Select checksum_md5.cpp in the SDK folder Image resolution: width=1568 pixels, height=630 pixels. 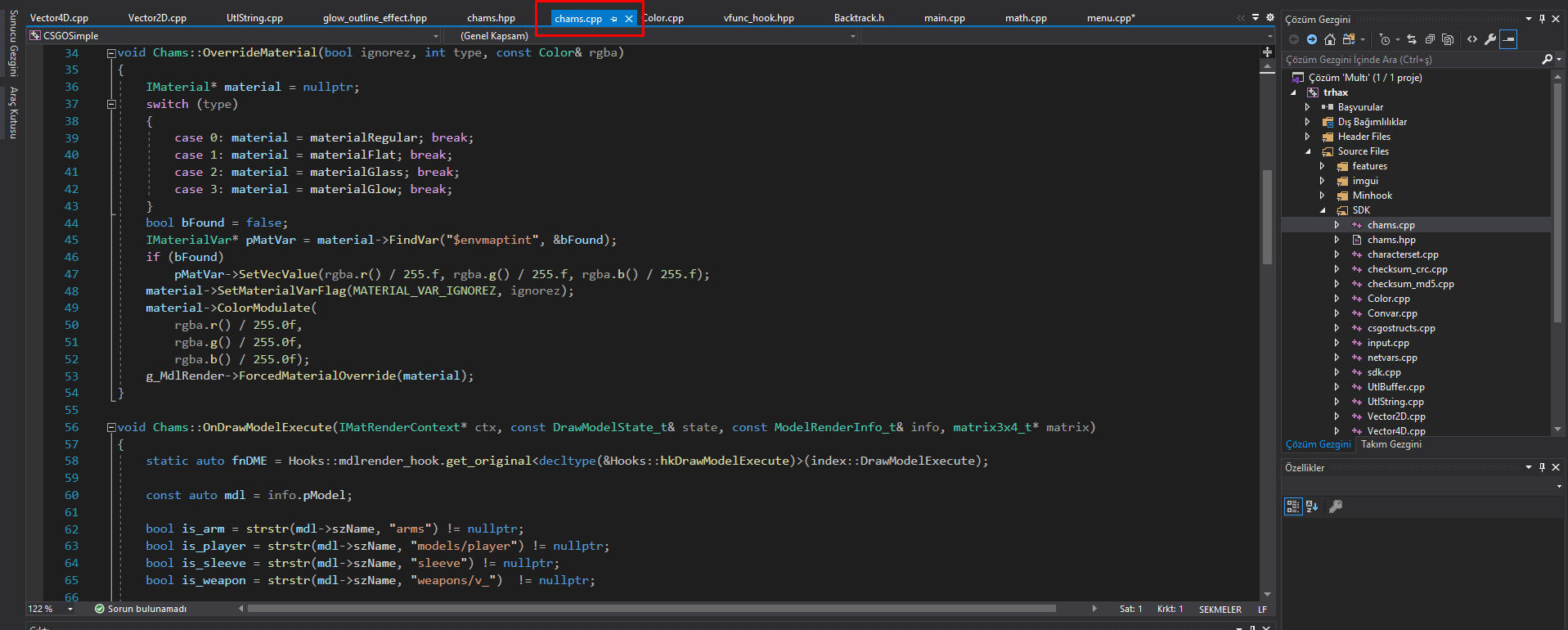[x=1410, y=284]
